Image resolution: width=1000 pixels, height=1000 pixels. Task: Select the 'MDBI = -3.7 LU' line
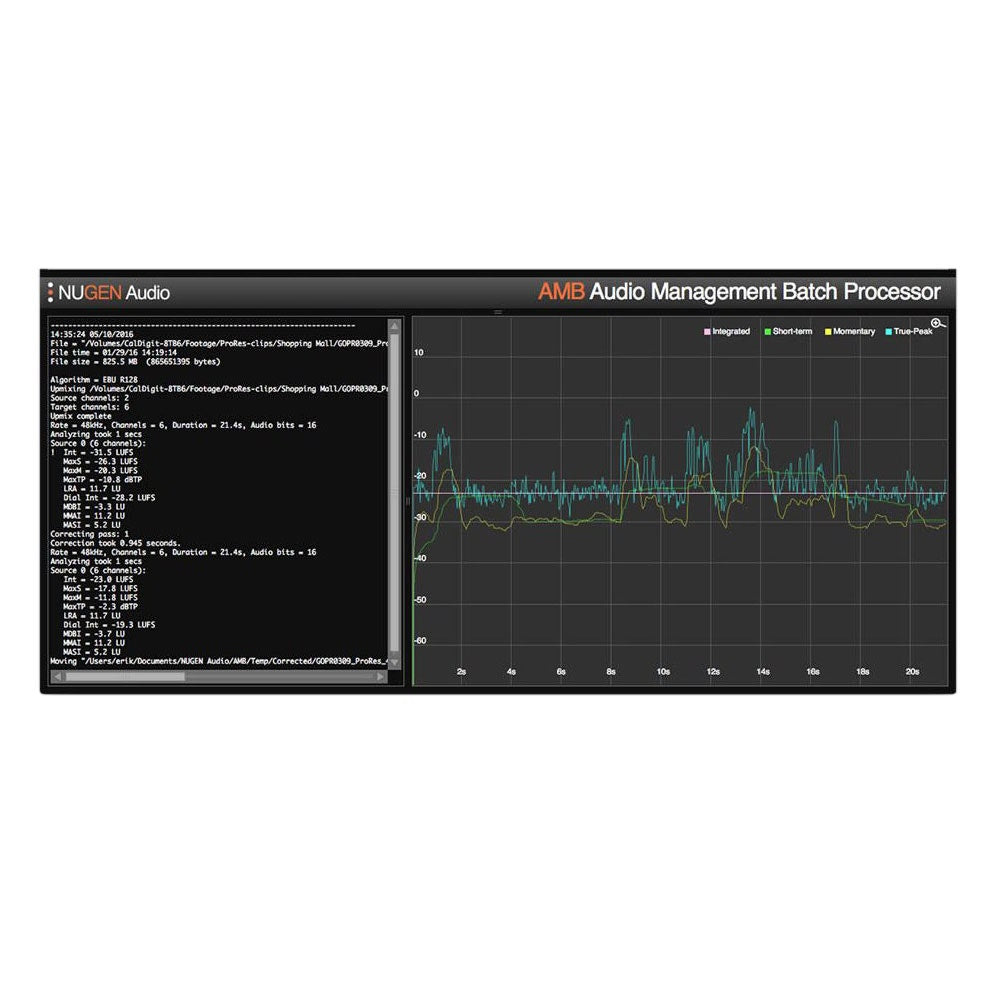pos(94,634)
